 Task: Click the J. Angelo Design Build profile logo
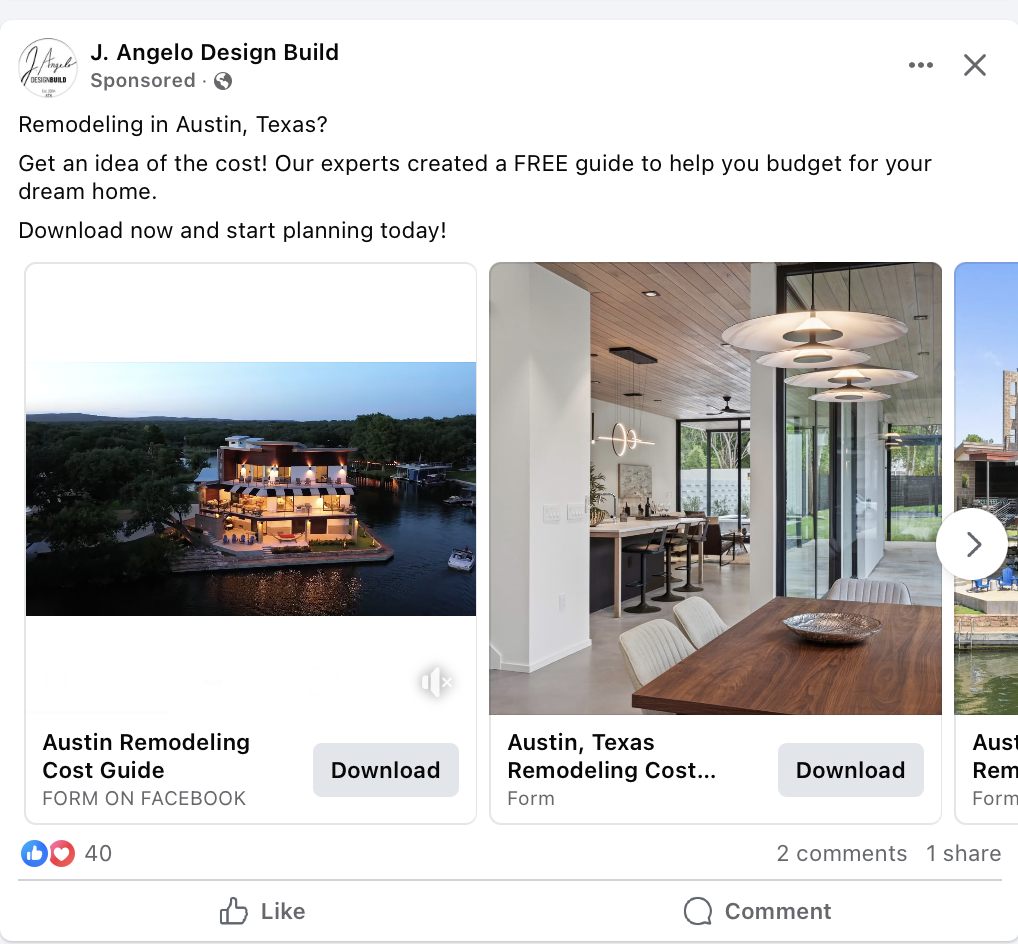click(47, 67)
